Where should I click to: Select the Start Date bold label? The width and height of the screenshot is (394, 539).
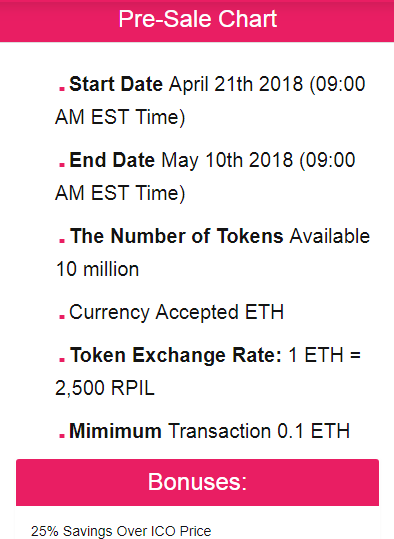pos(116,84)
